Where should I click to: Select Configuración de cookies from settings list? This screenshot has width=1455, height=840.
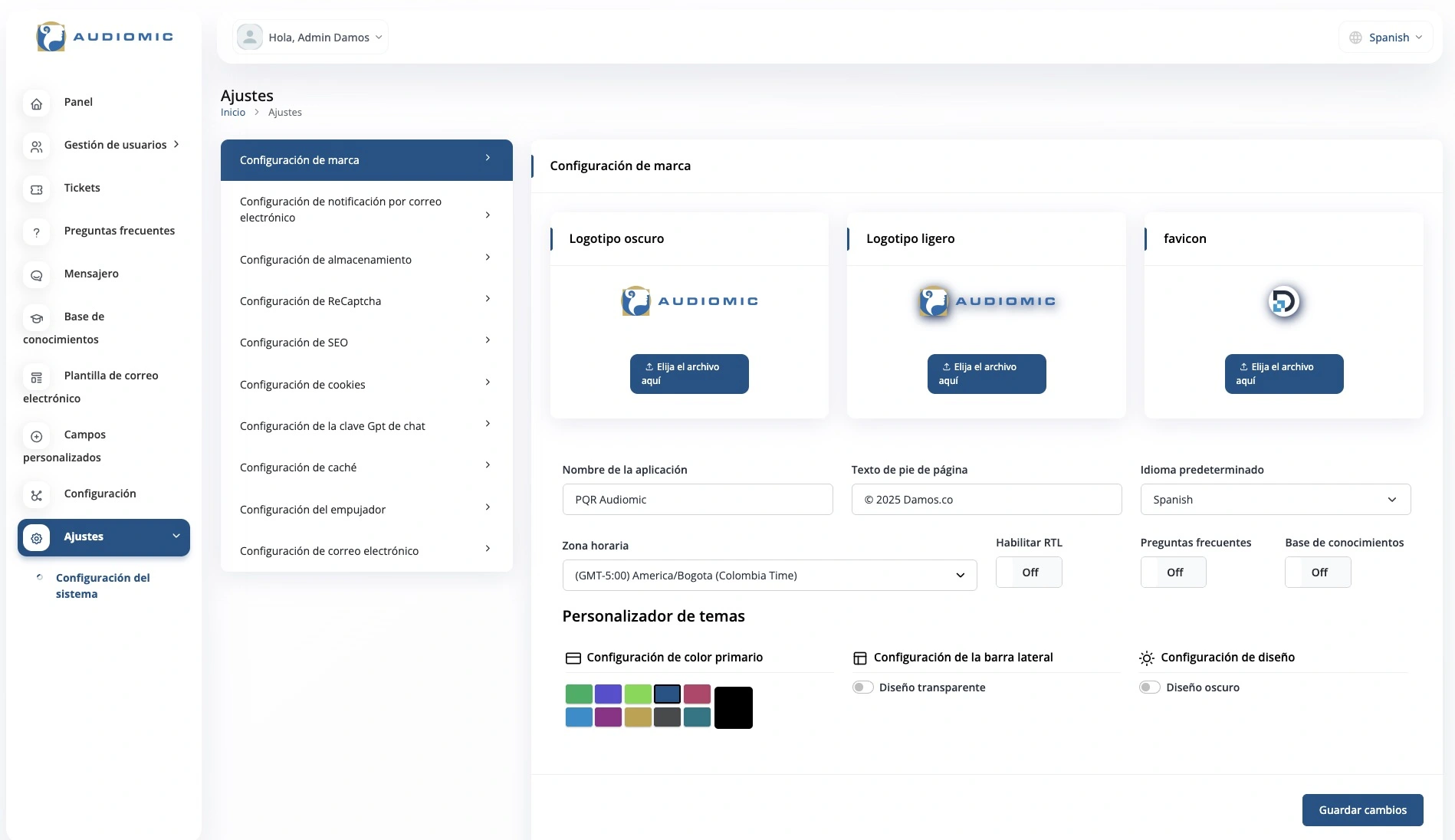[x=366, y=385]
